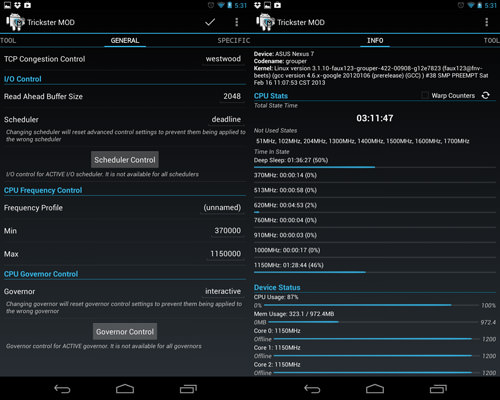Tap the Device Status header

(x=277, y=287)
